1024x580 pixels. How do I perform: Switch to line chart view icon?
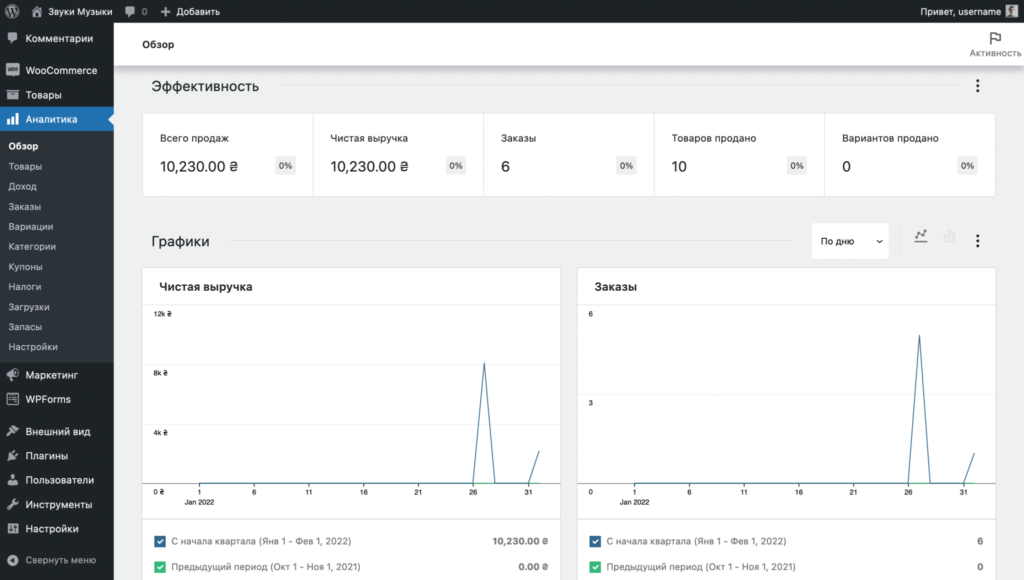[x=921, y=236]
